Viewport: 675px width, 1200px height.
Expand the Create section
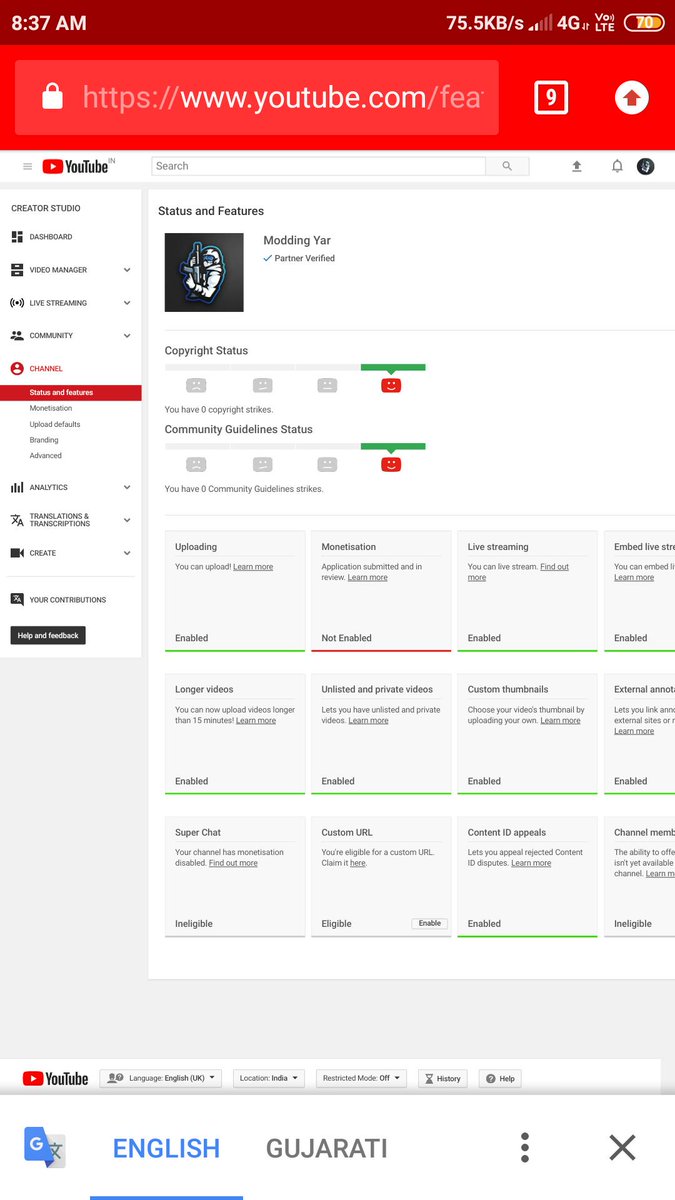click(127, 553)
